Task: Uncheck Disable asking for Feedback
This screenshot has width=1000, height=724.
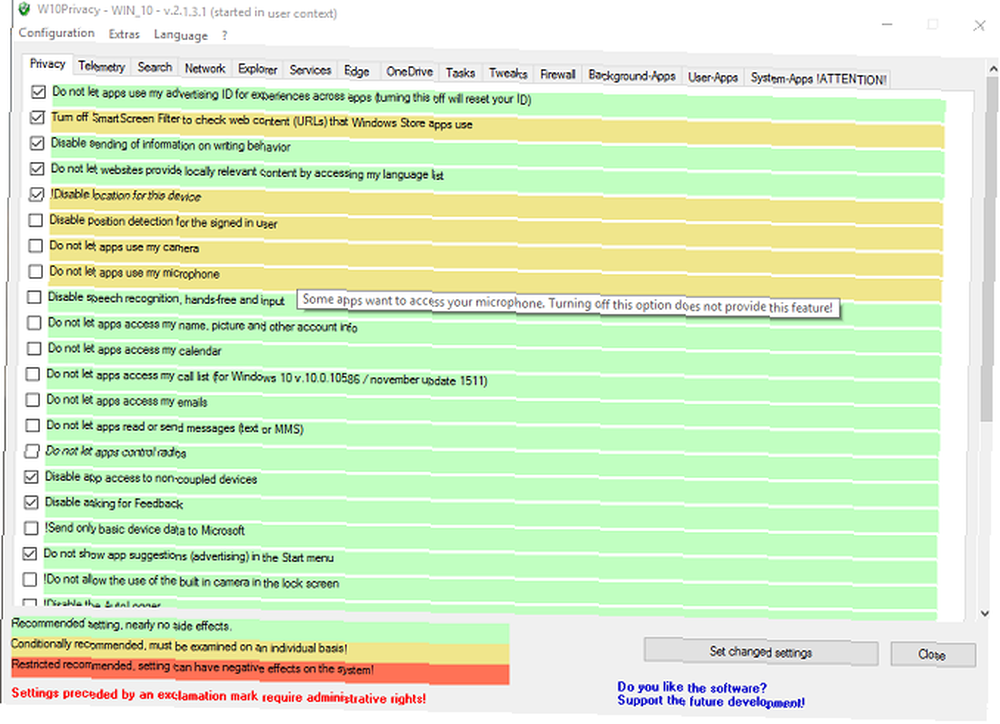Action: 31,502
